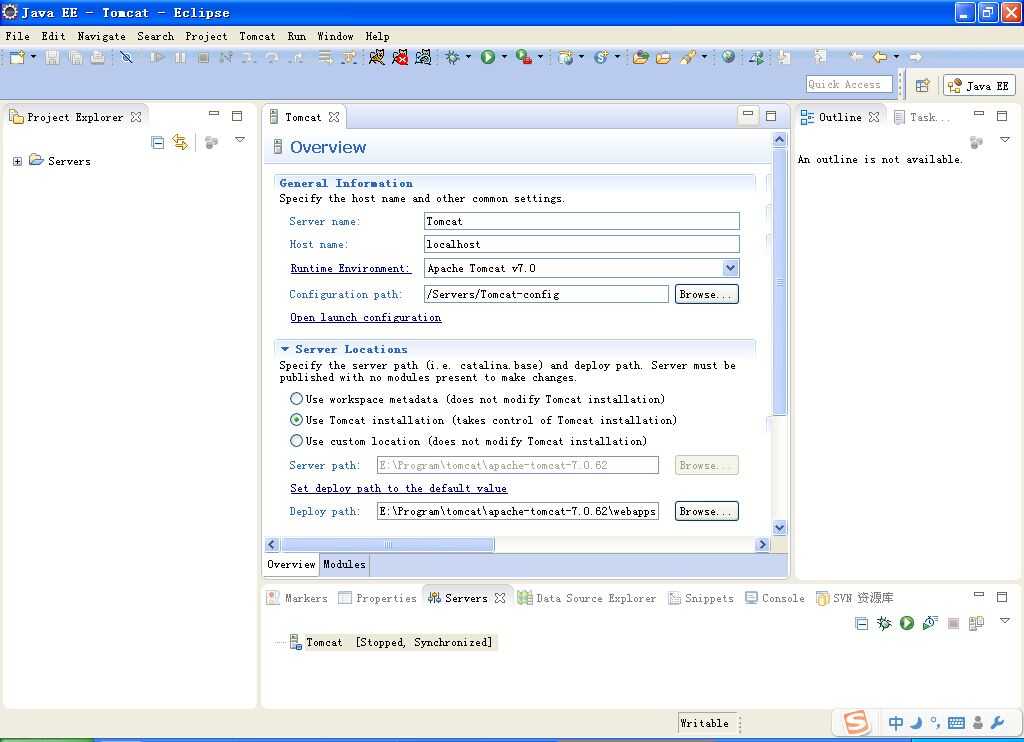Click the Start Tomcat cat icon
Viewport: 1024px width, 742px height.
click(377, 57)
